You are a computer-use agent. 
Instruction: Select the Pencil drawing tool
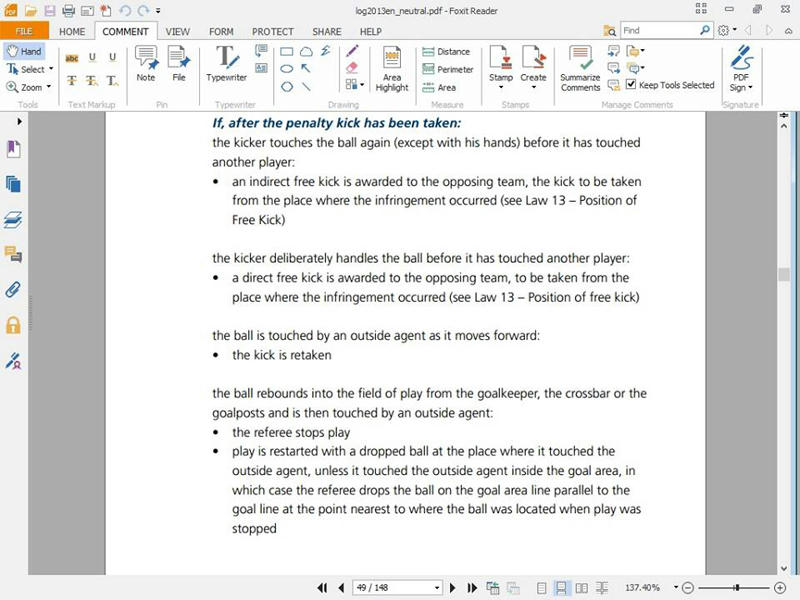[x=352, y=51]
